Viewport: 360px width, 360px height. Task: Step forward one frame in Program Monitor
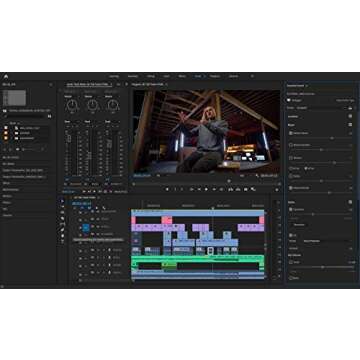(214, 189)
